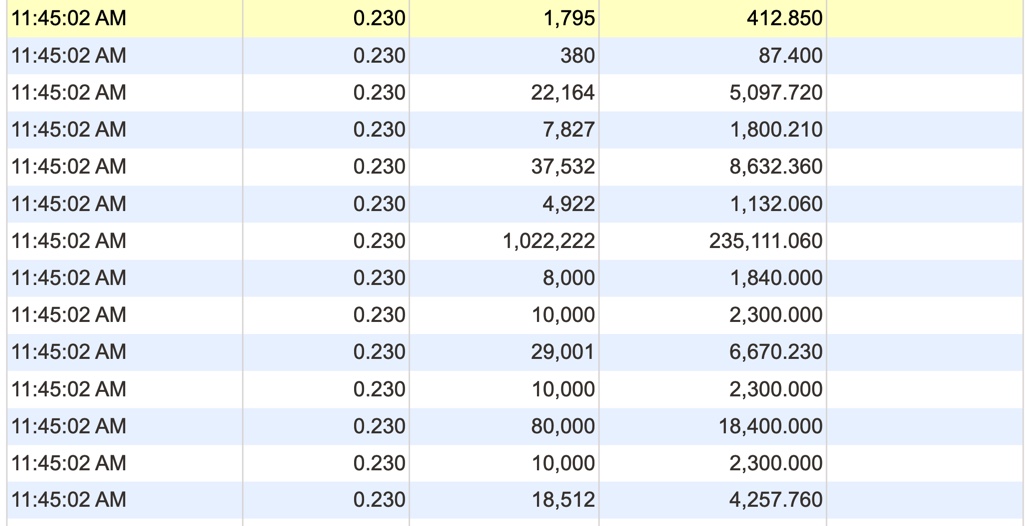Viewport: 1026px width, 526px height.
Task: Select the volume cell showing 37,532
Action: pos(562,167)
